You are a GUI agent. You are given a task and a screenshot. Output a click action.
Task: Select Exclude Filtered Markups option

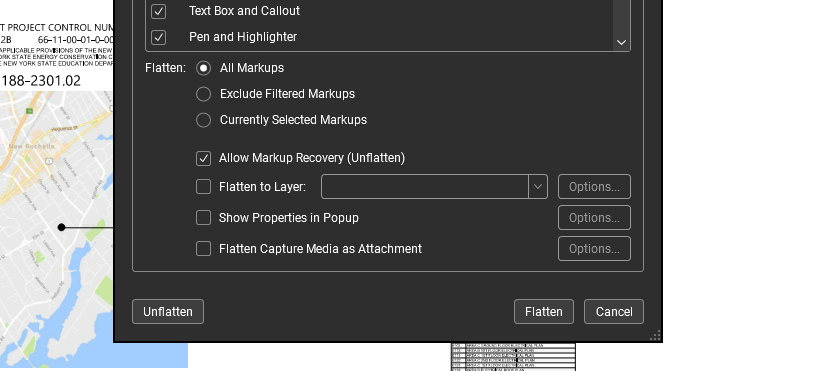(x=203, y=94)
